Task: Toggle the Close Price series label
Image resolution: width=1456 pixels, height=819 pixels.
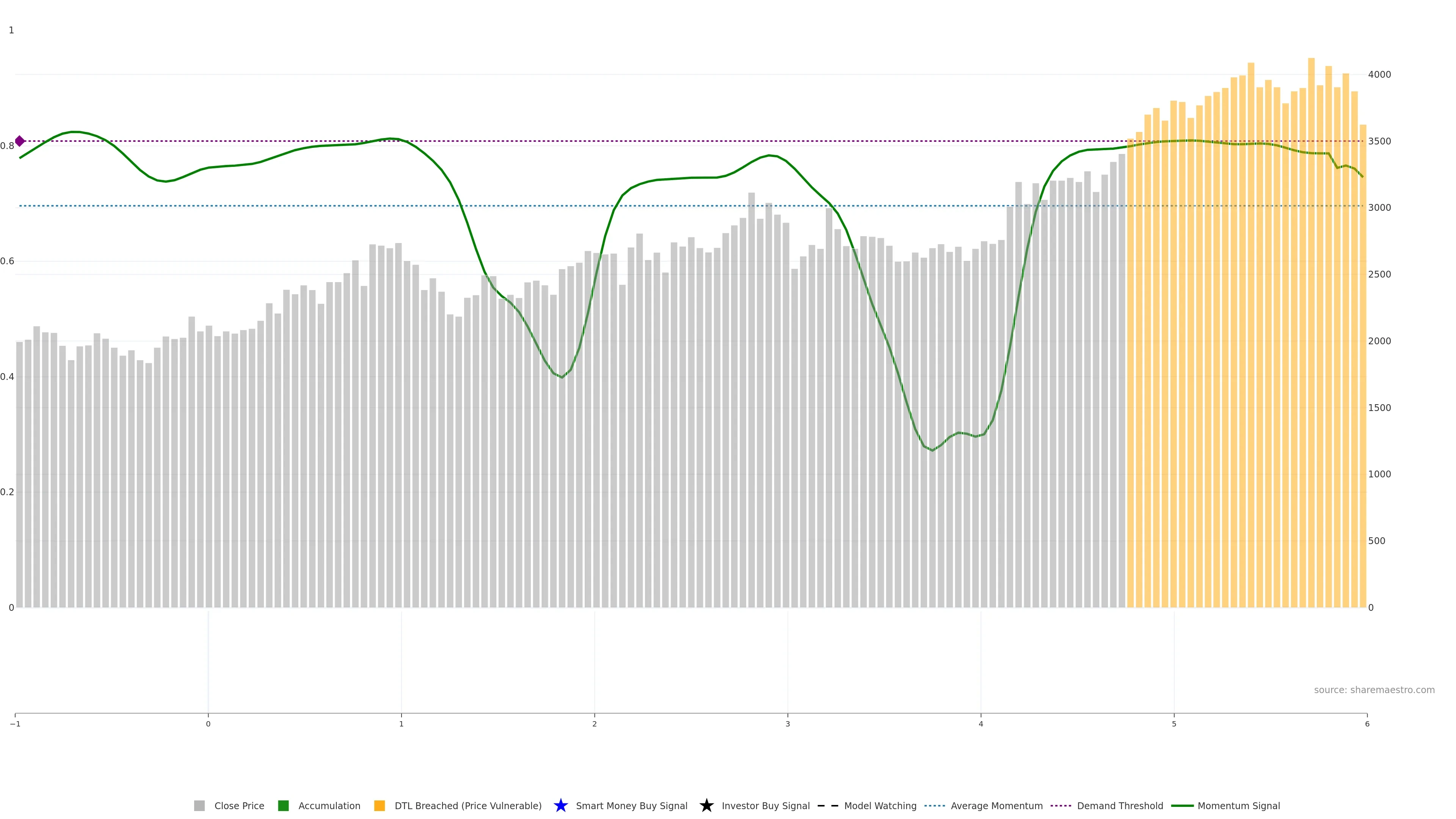Action: pos(239,806)
